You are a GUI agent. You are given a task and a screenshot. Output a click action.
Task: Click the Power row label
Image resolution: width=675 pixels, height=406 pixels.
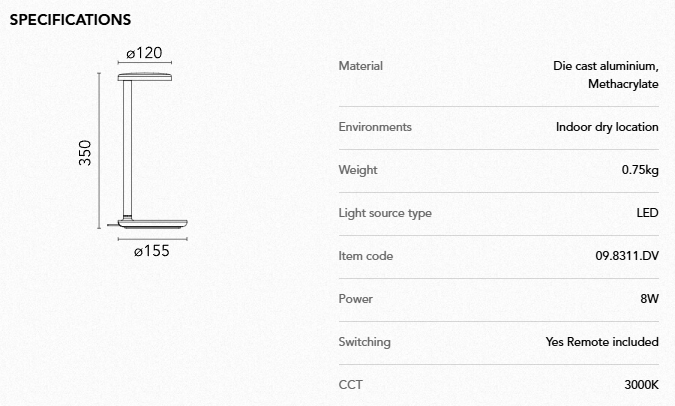point(356,299)
